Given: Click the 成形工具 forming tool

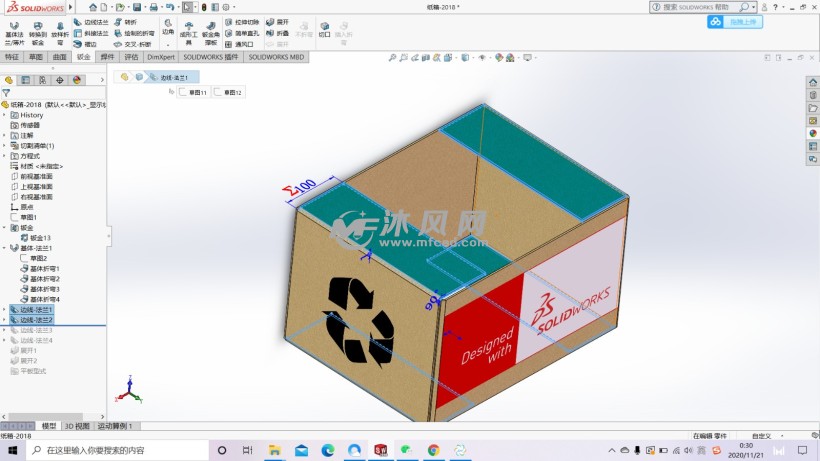Looking at the screenshot, I should (x=189, y=33).
